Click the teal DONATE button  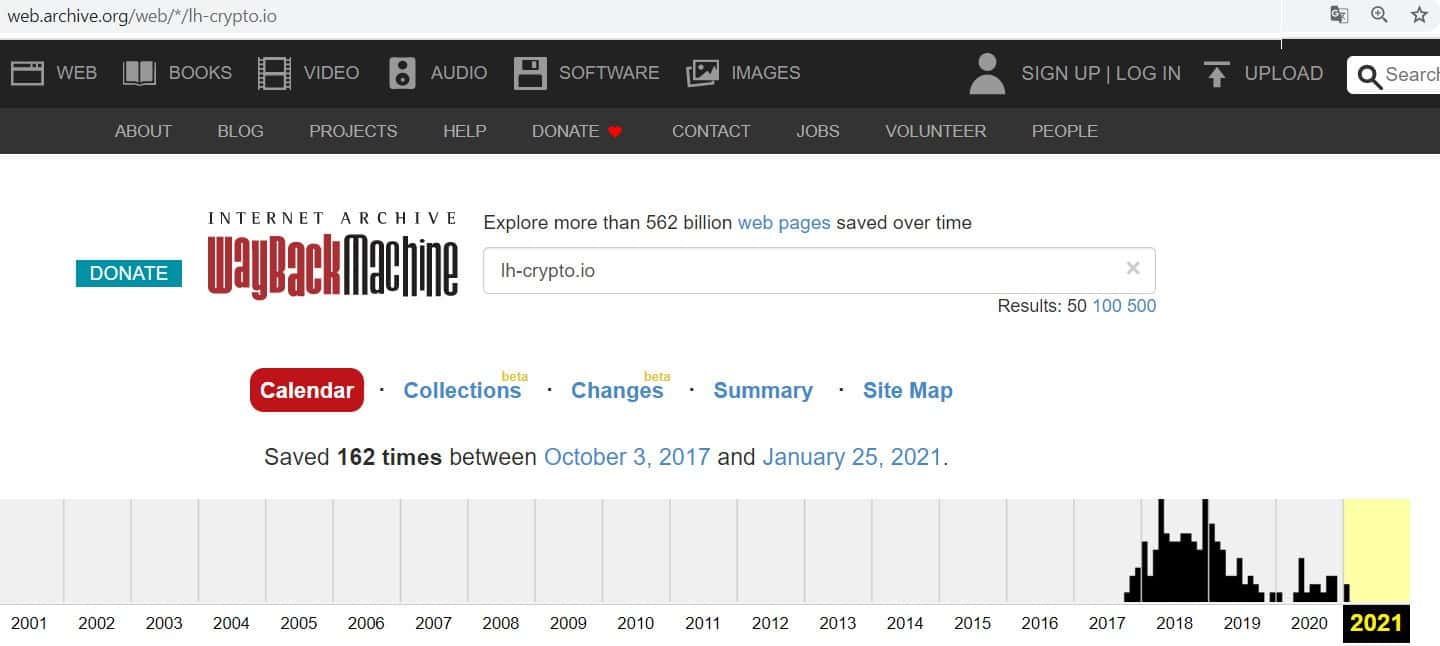pos(129,273)
